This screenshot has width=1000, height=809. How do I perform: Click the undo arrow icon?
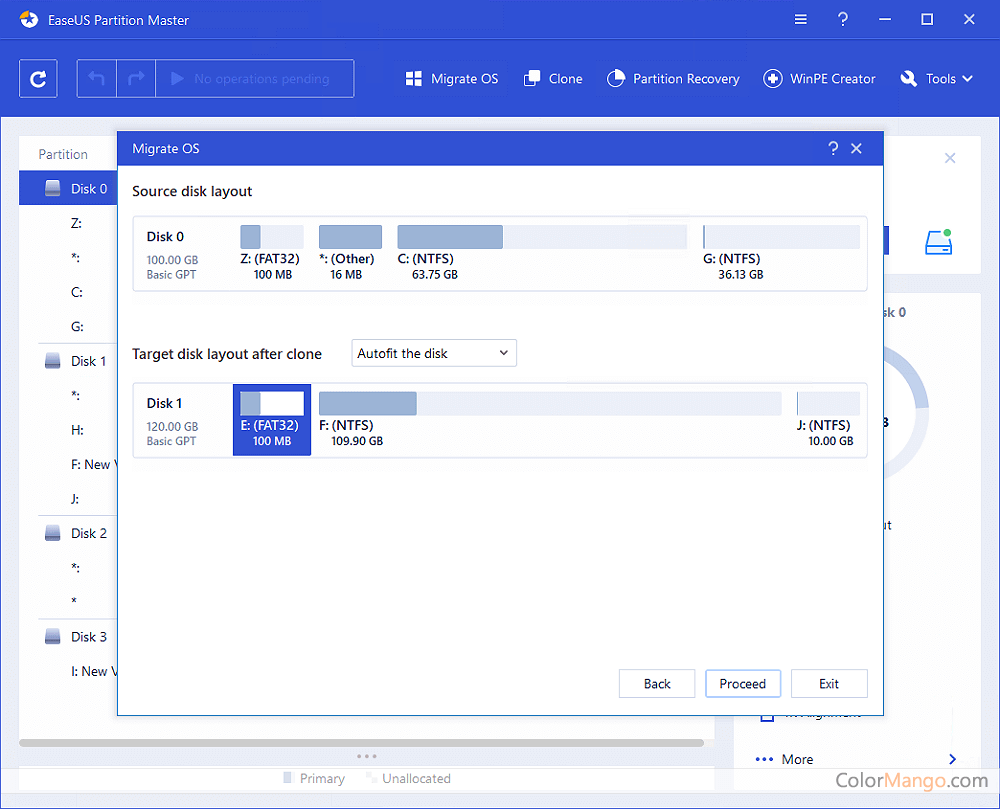point(97,79)
